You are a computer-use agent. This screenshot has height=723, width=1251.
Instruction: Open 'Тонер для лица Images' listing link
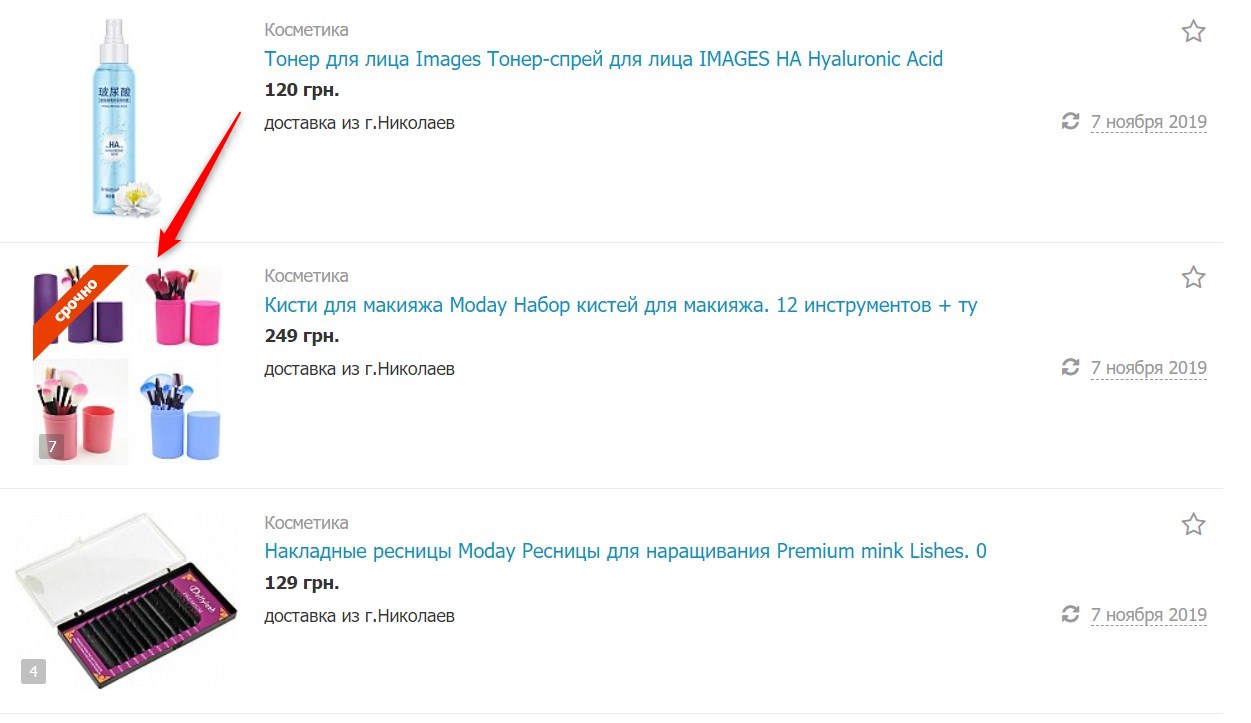(x=603, y=59)
